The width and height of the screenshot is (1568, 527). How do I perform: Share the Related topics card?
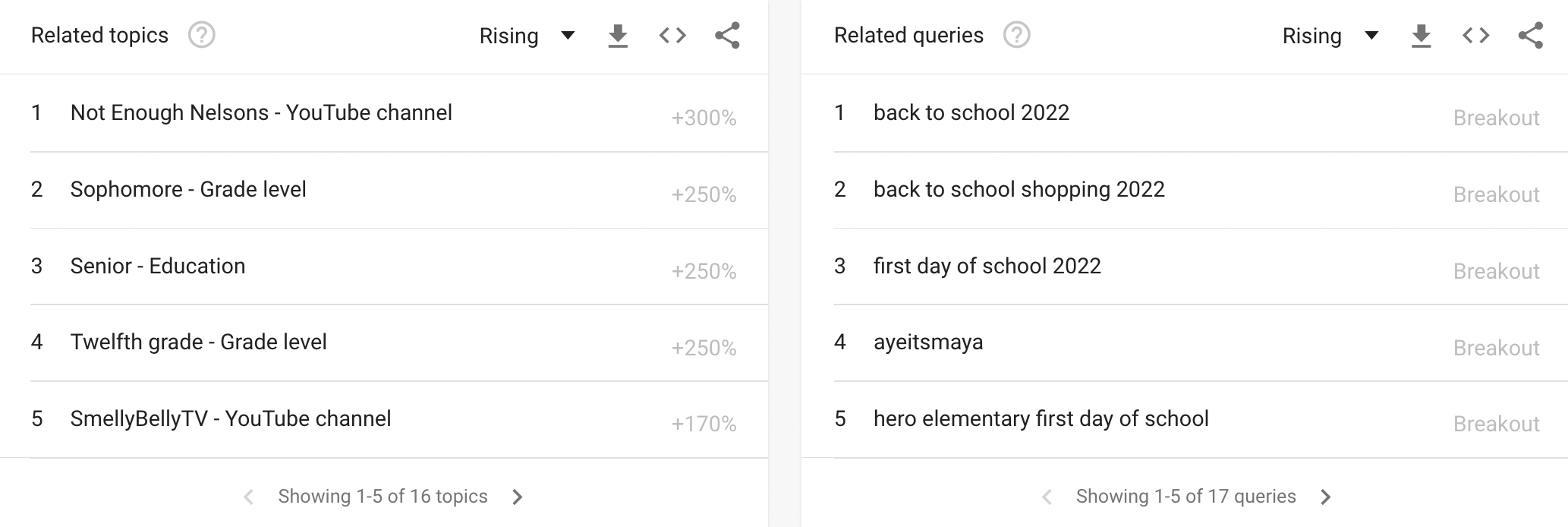pyautogui.click(x=727, y=36)
